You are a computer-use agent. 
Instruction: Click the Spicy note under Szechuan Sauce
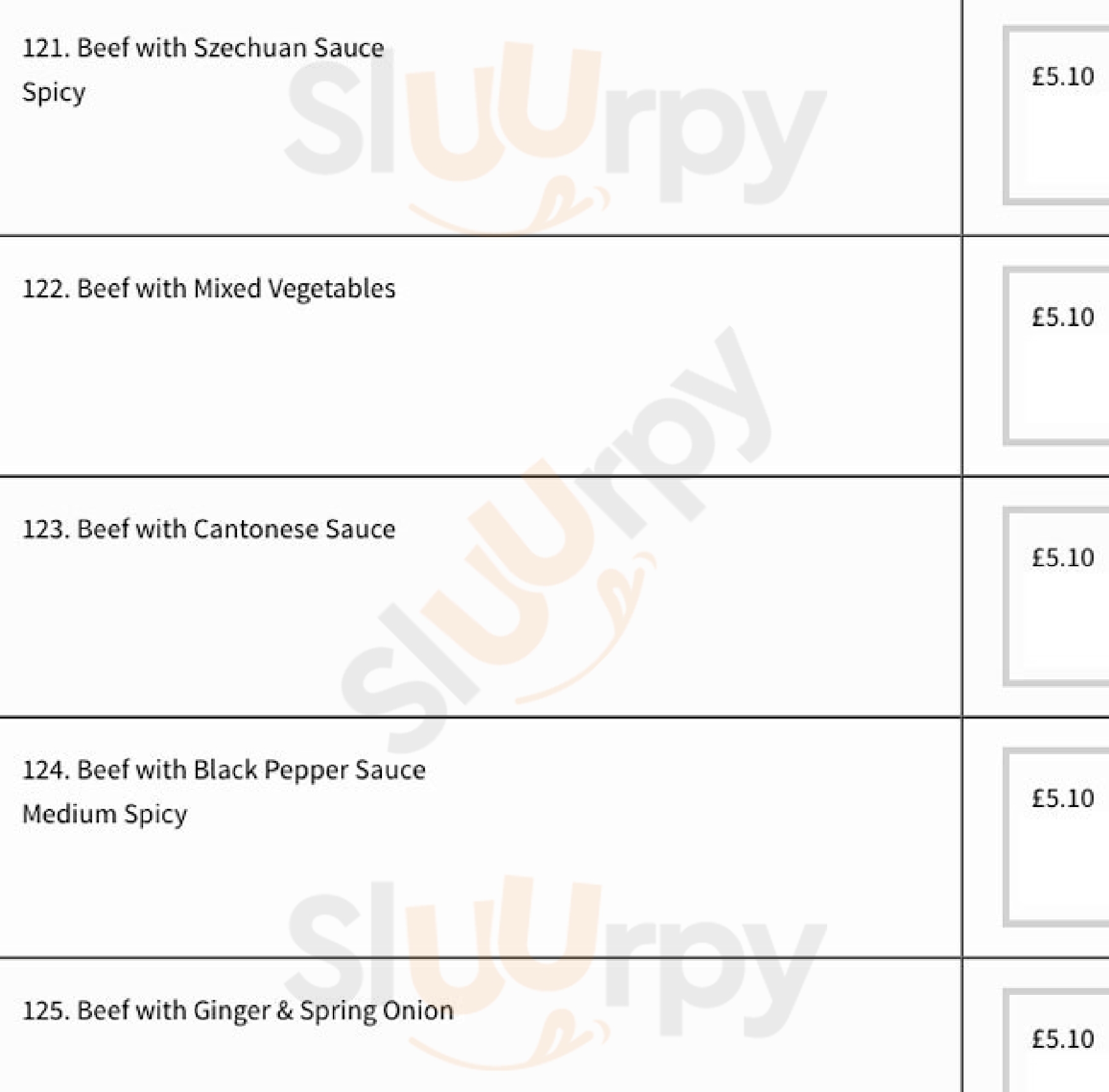[x=54, y=93]
